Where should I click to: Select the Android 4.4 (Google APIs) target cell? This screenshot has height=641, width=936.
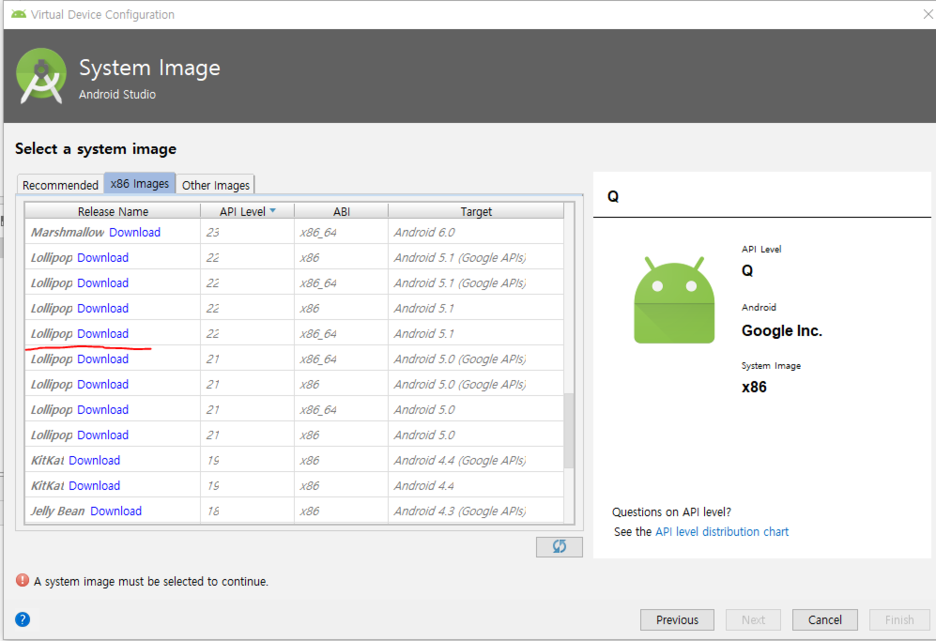pos(476,461)
